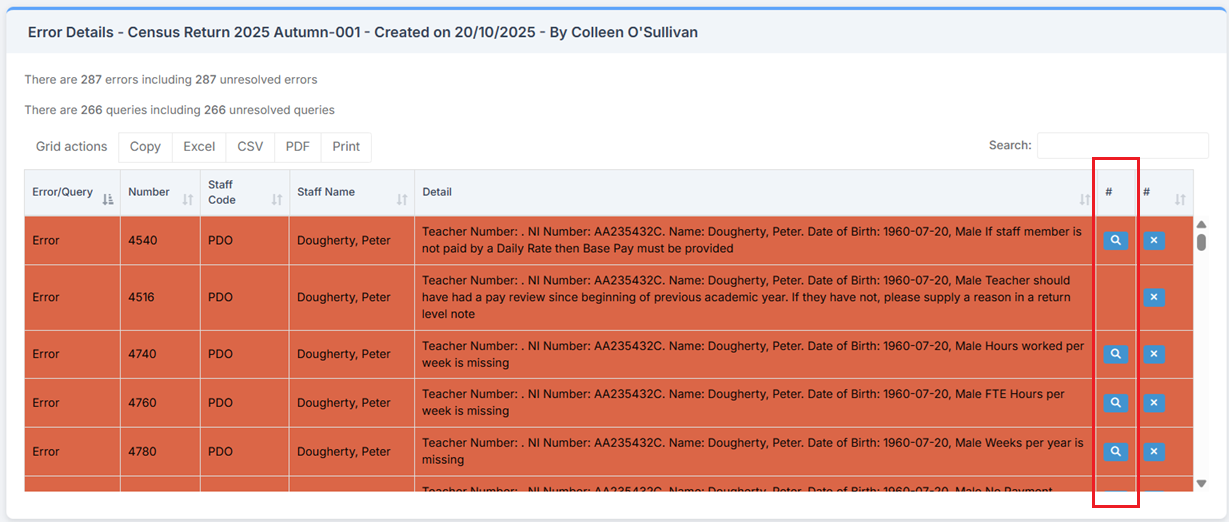Open the magnifier icon on row 4740

click(x=1115, y=354)
